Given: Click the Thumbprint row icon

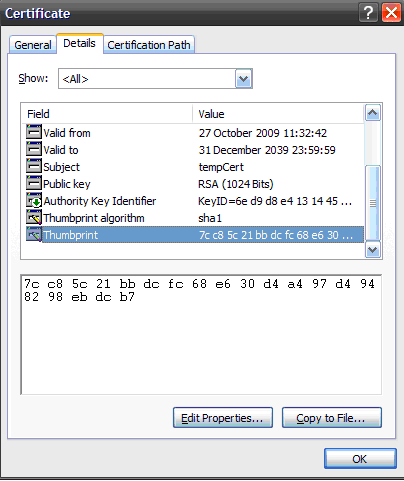Looking at the screenshot, I should pyautogui.click(x=34, y=234).
